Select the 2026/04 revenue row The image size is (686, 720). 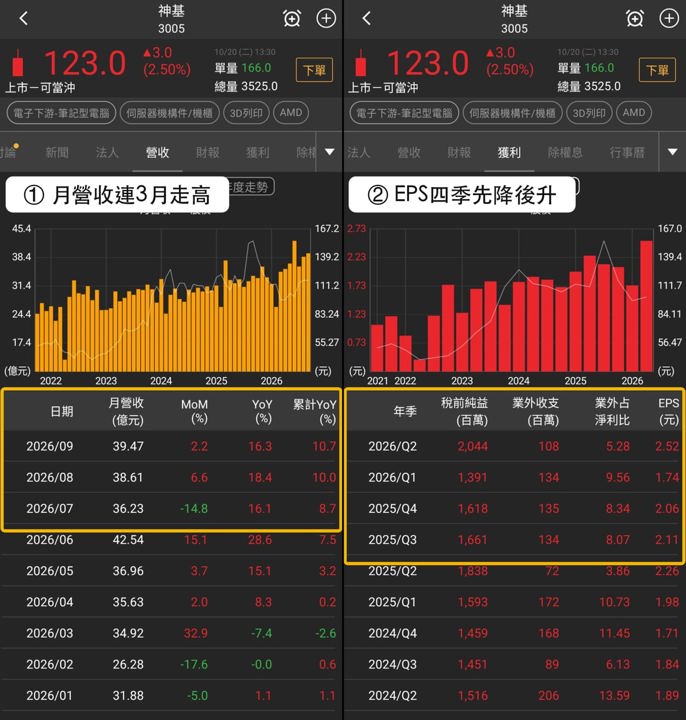(171, 602)
